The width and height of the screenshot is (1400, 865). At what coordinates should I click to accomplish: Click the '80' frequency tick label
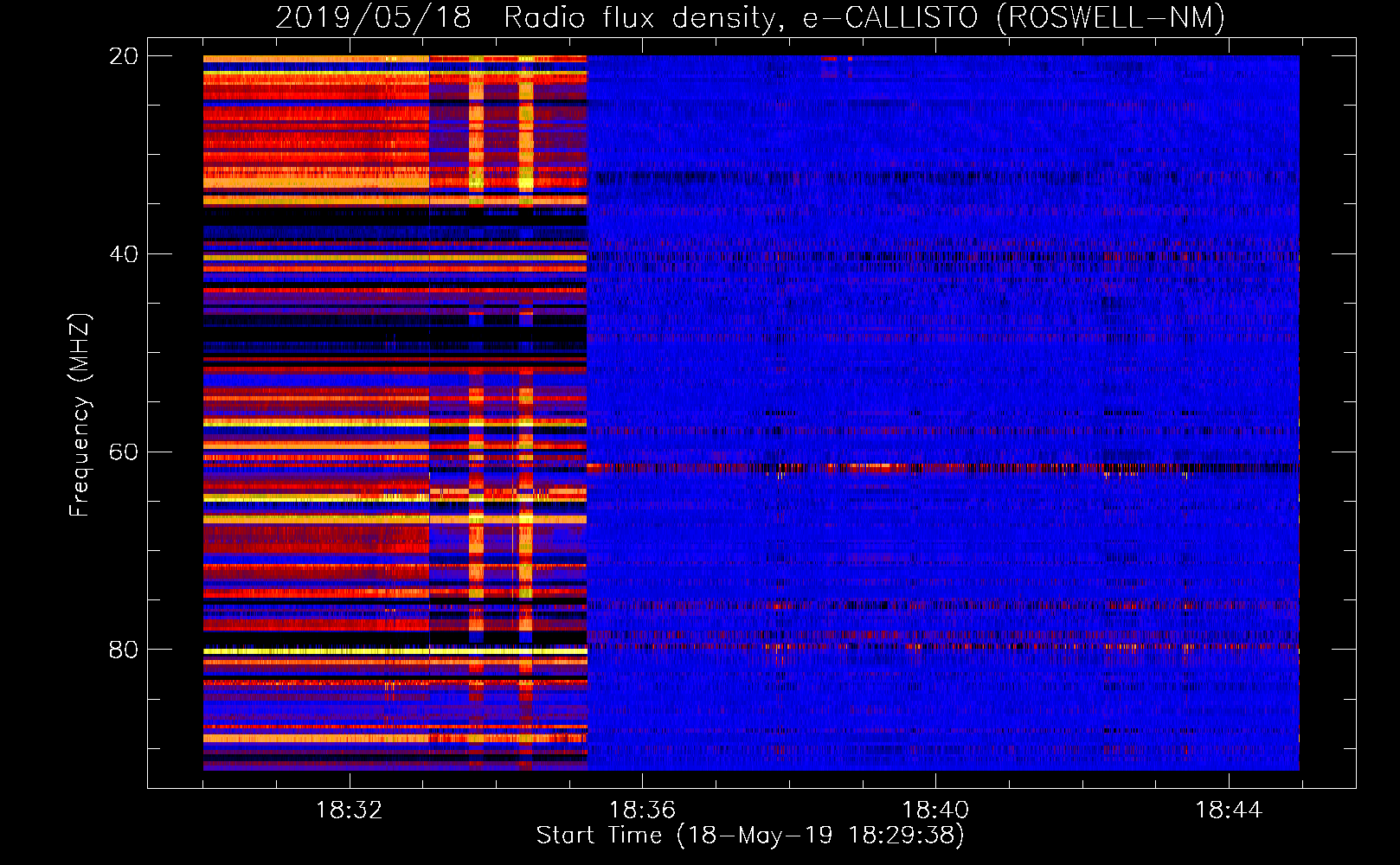[124, 650]
